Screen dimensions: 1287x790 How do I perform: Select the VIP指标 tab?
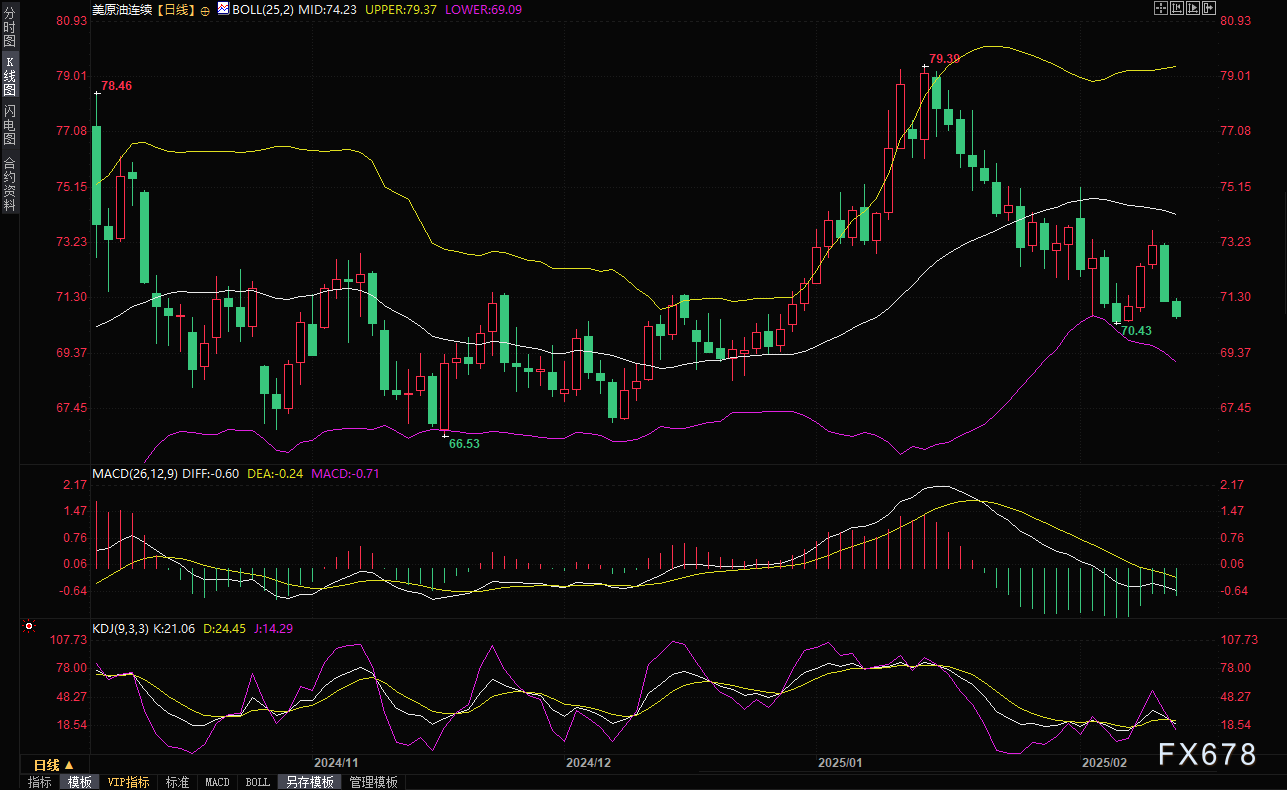(128, 782)
